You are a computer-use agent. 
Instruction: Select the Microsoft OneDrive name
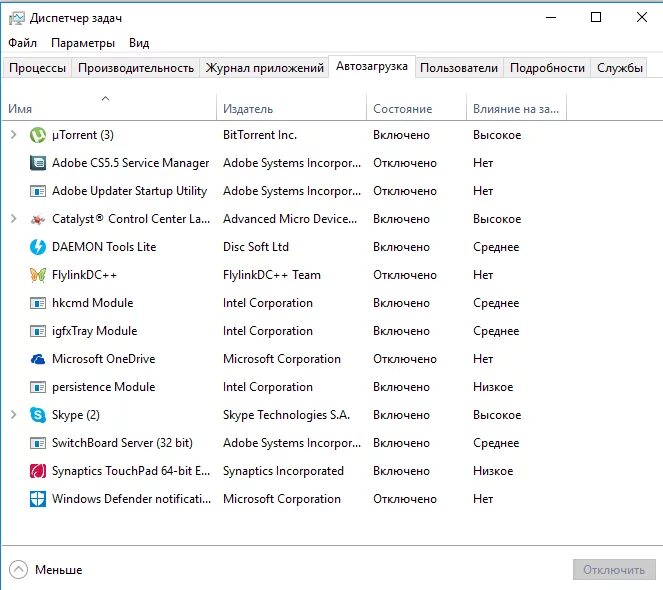point(104,359)
